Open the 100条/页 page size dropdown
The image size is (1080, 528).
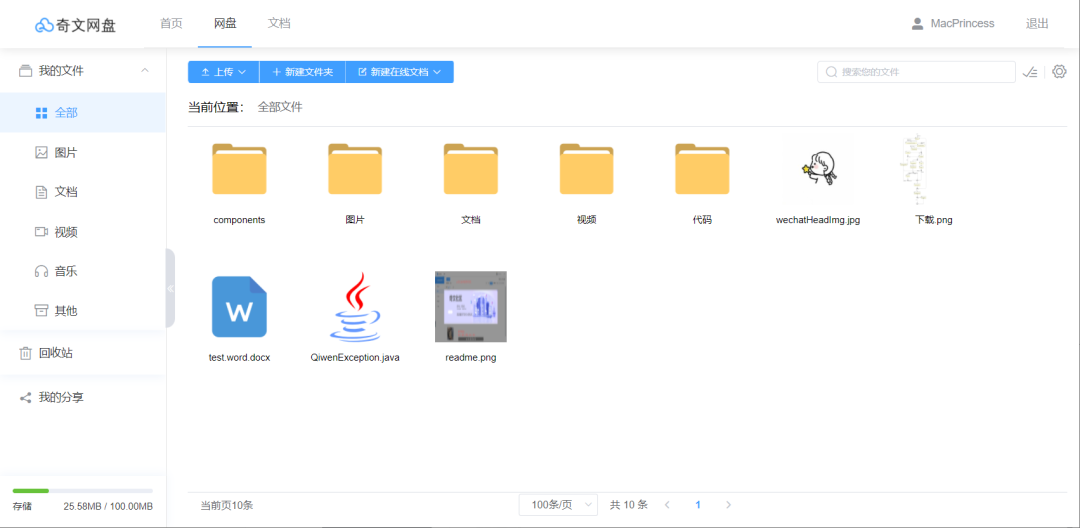point(558,505)
